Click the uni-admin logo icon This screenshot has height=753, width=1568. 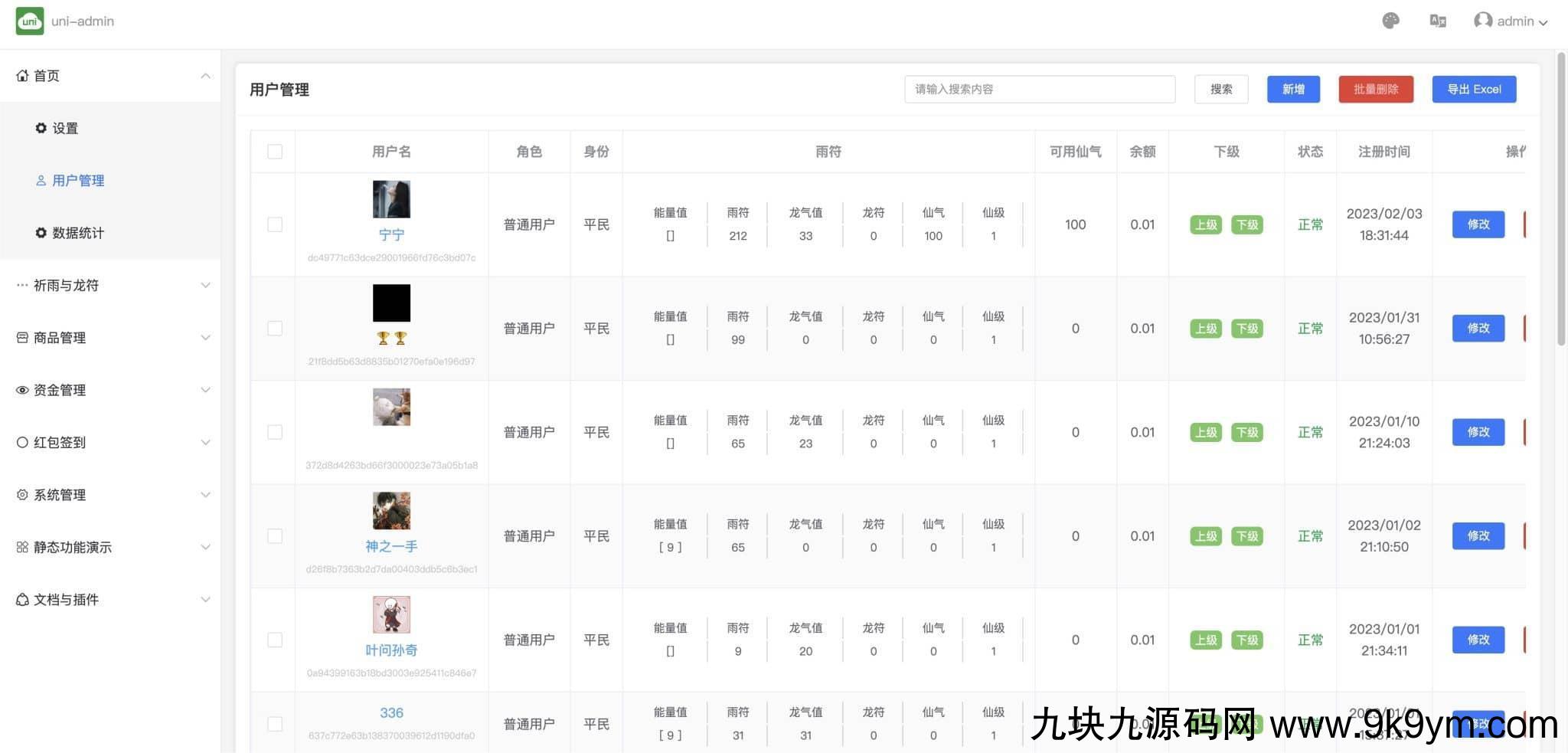29,21
